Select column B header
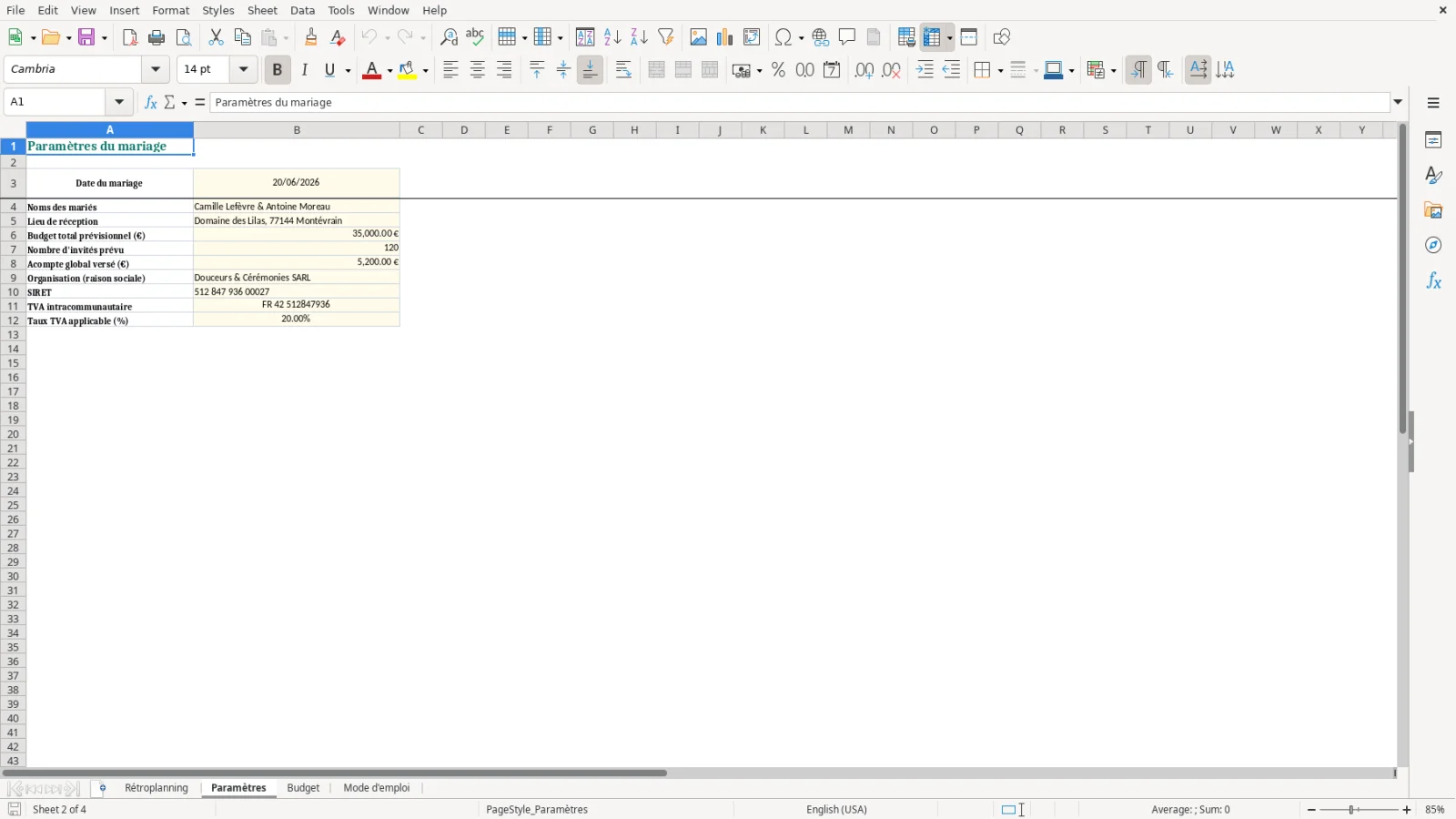This screenshot has height=819, width=1456. 297,130
